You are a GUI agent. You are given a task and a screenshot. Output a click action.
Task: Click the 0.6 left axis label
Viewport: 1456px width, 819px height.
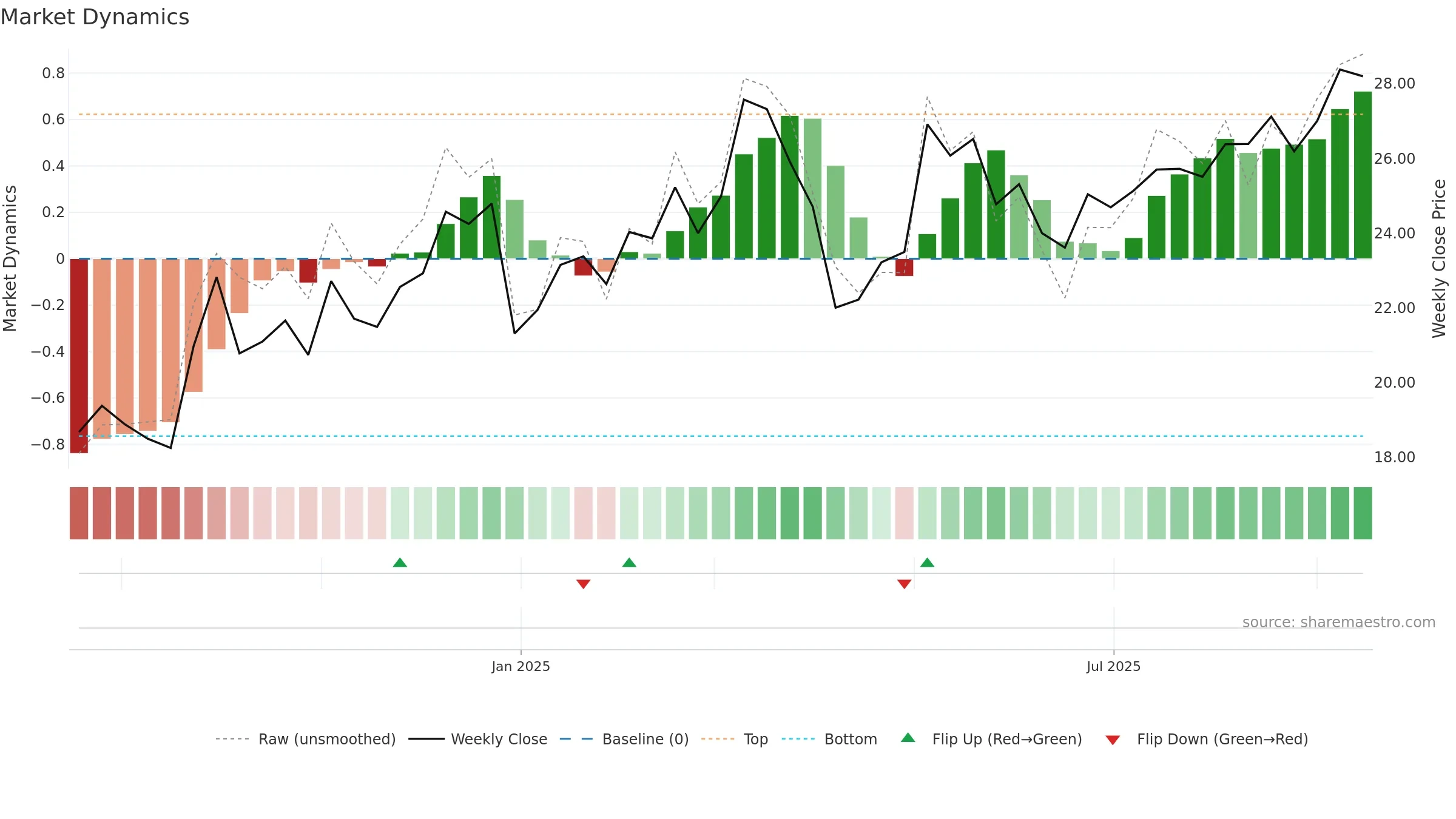(53, 120)
